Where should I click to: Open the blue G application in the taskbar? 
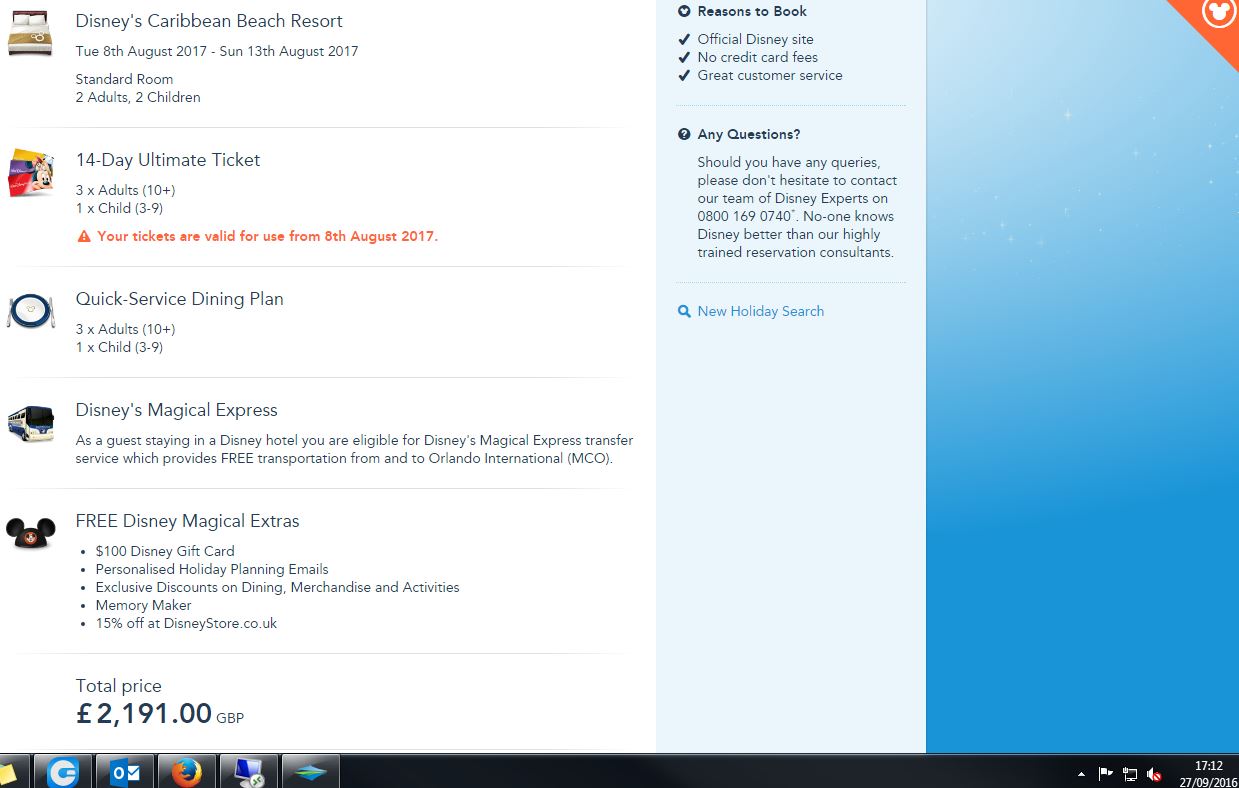click(x=63, y=772)
